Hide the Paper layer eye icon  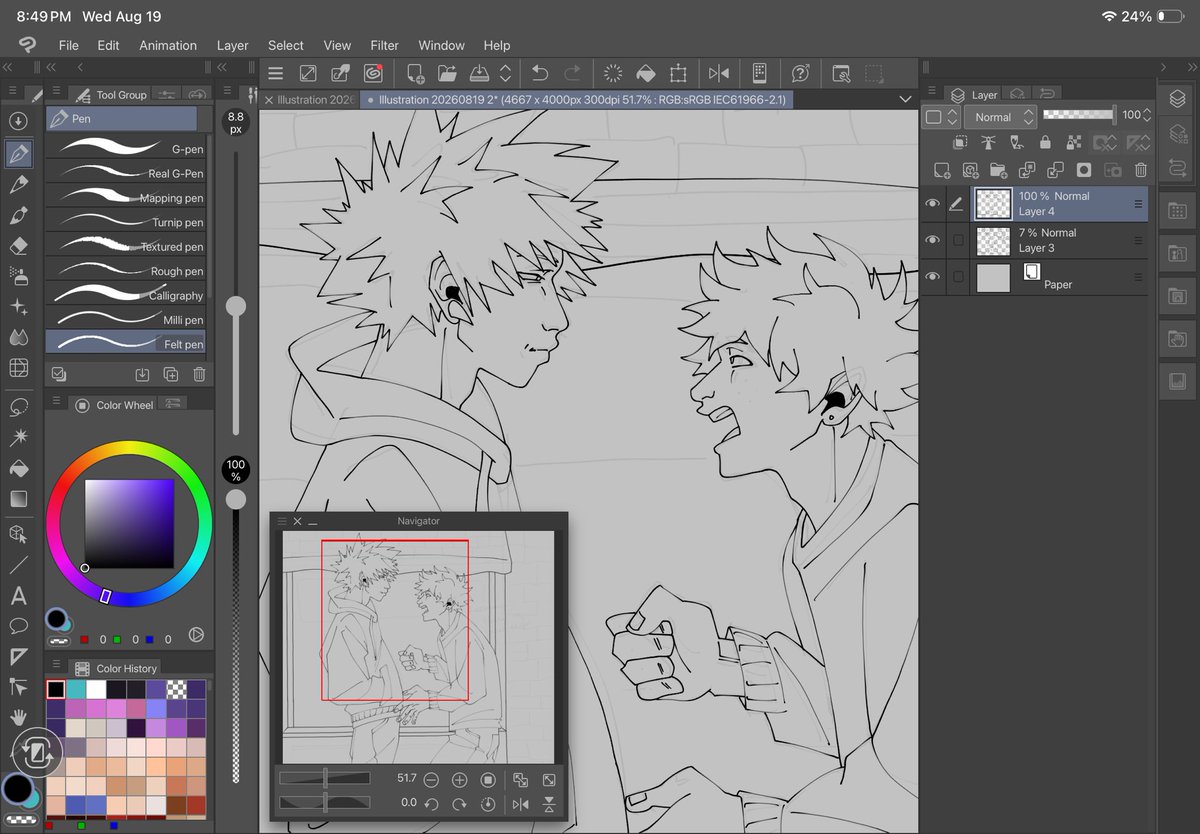pos(933,277)
